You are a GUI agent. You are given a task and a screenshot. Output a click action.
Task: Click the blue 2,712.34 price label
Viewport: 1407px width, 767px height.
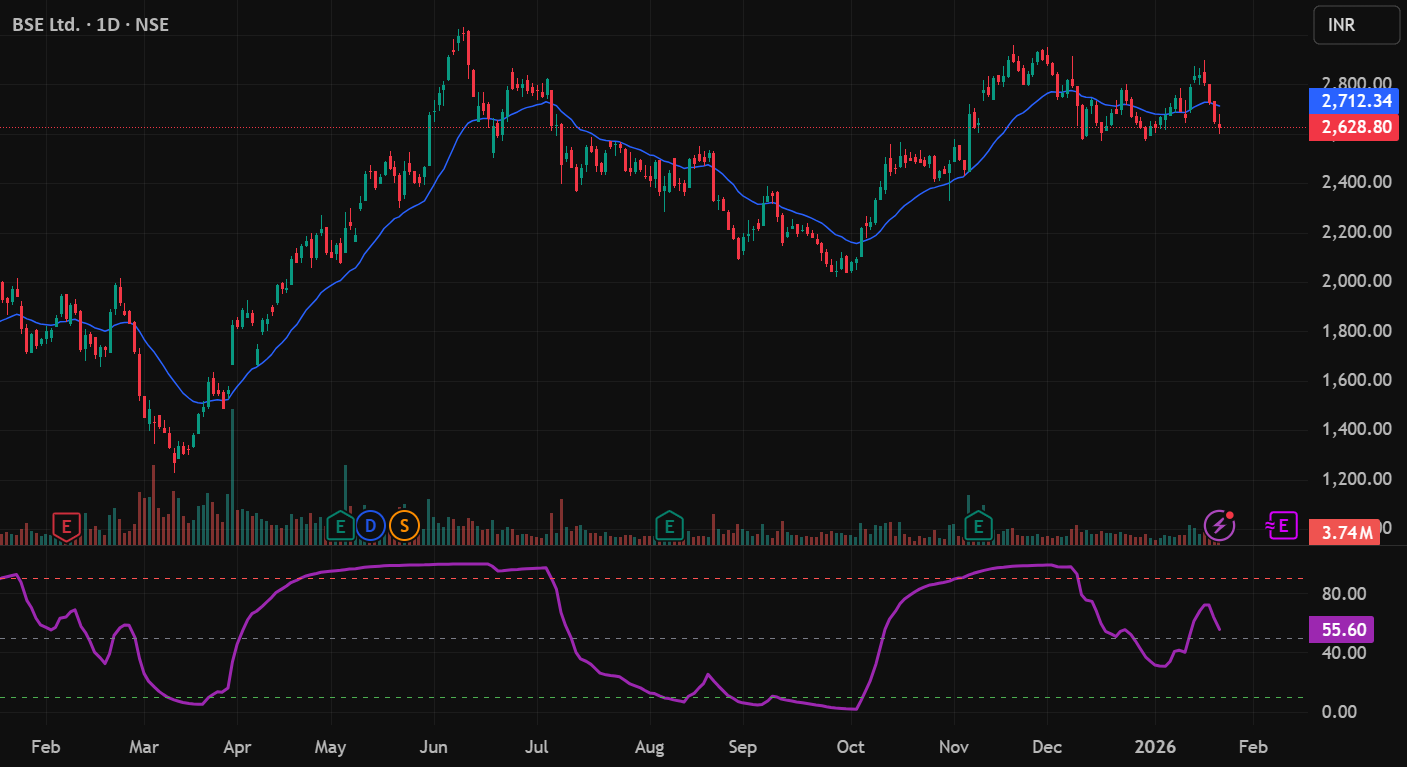tap(1354, 101)
